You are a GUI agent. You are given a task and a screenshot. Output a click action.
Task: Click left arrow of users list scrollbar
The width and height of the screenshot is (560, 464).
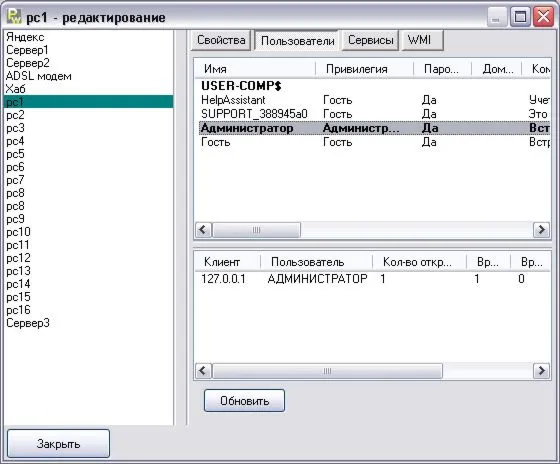tap(203, 229)
